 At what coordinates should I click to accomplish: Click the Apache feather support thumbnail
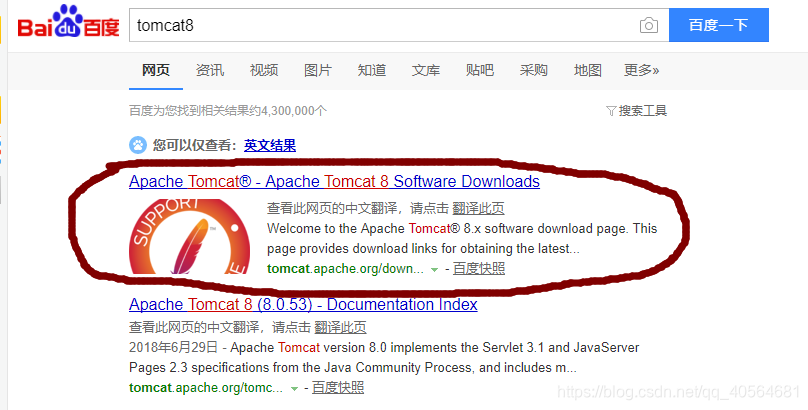(x=189, y=236)
